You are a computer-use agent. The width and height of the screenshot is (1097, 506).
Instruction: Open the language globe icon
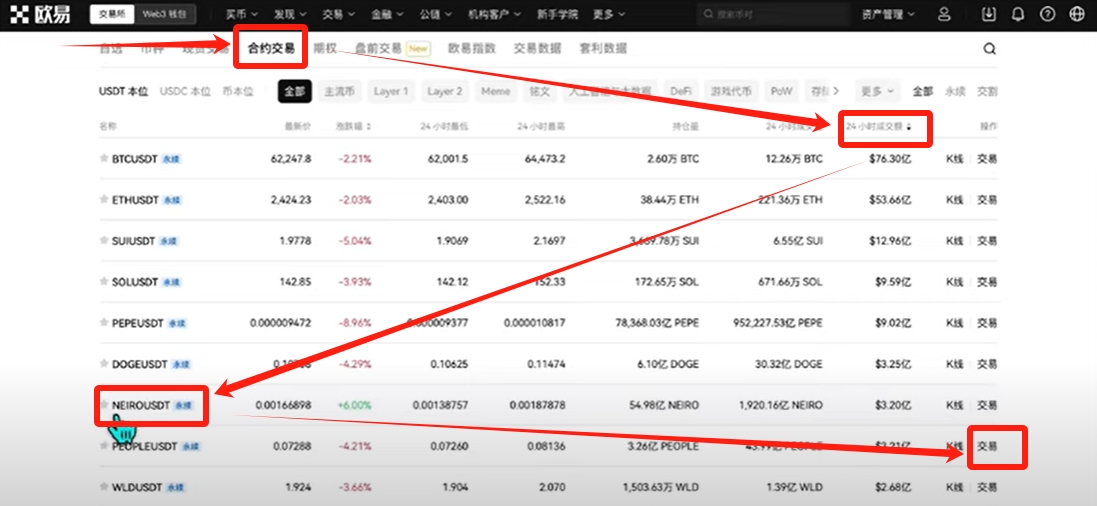(x=1076, y=14)
